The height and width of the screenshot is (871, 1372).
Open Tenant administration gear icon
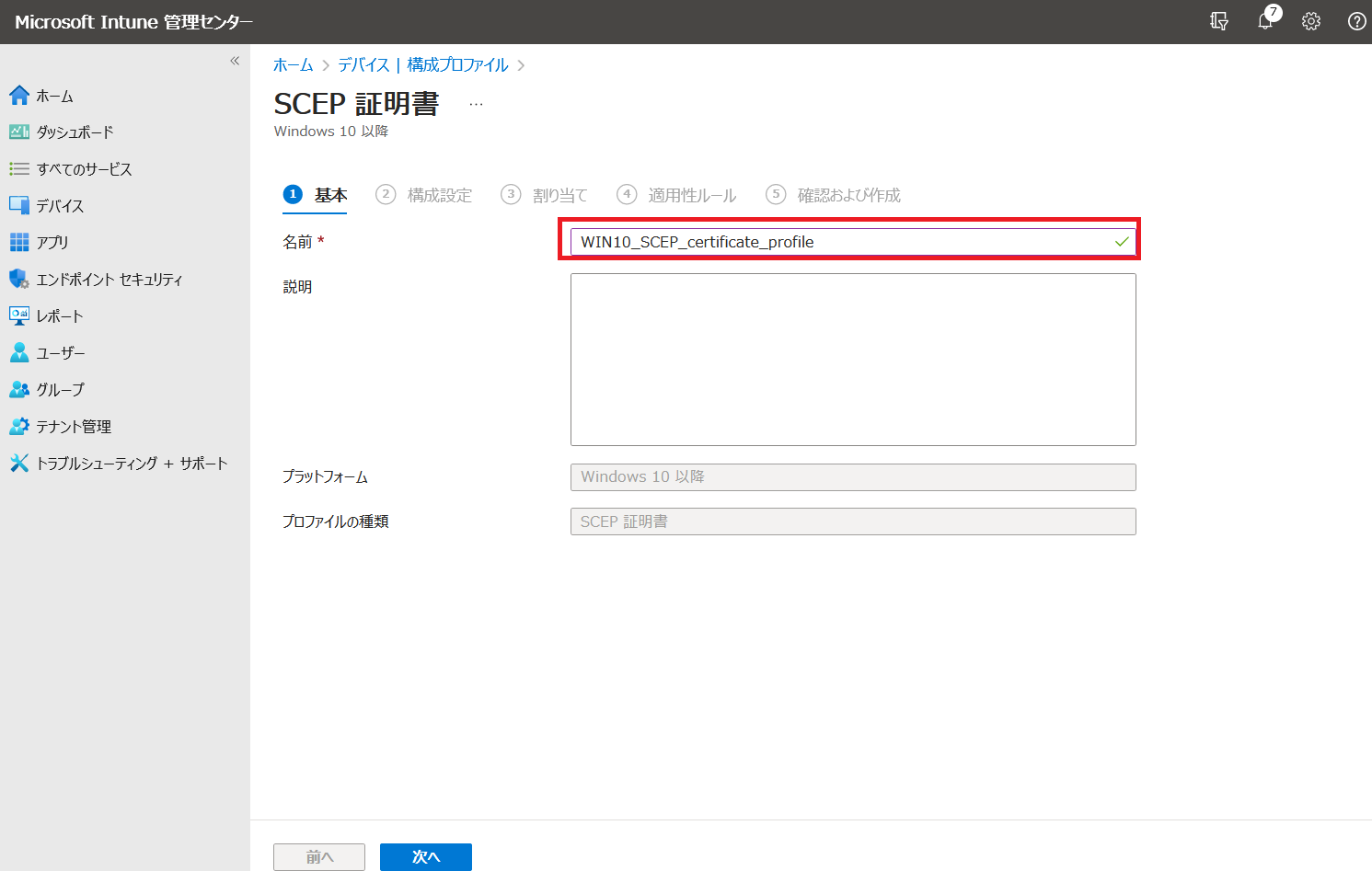pos(19,426)
